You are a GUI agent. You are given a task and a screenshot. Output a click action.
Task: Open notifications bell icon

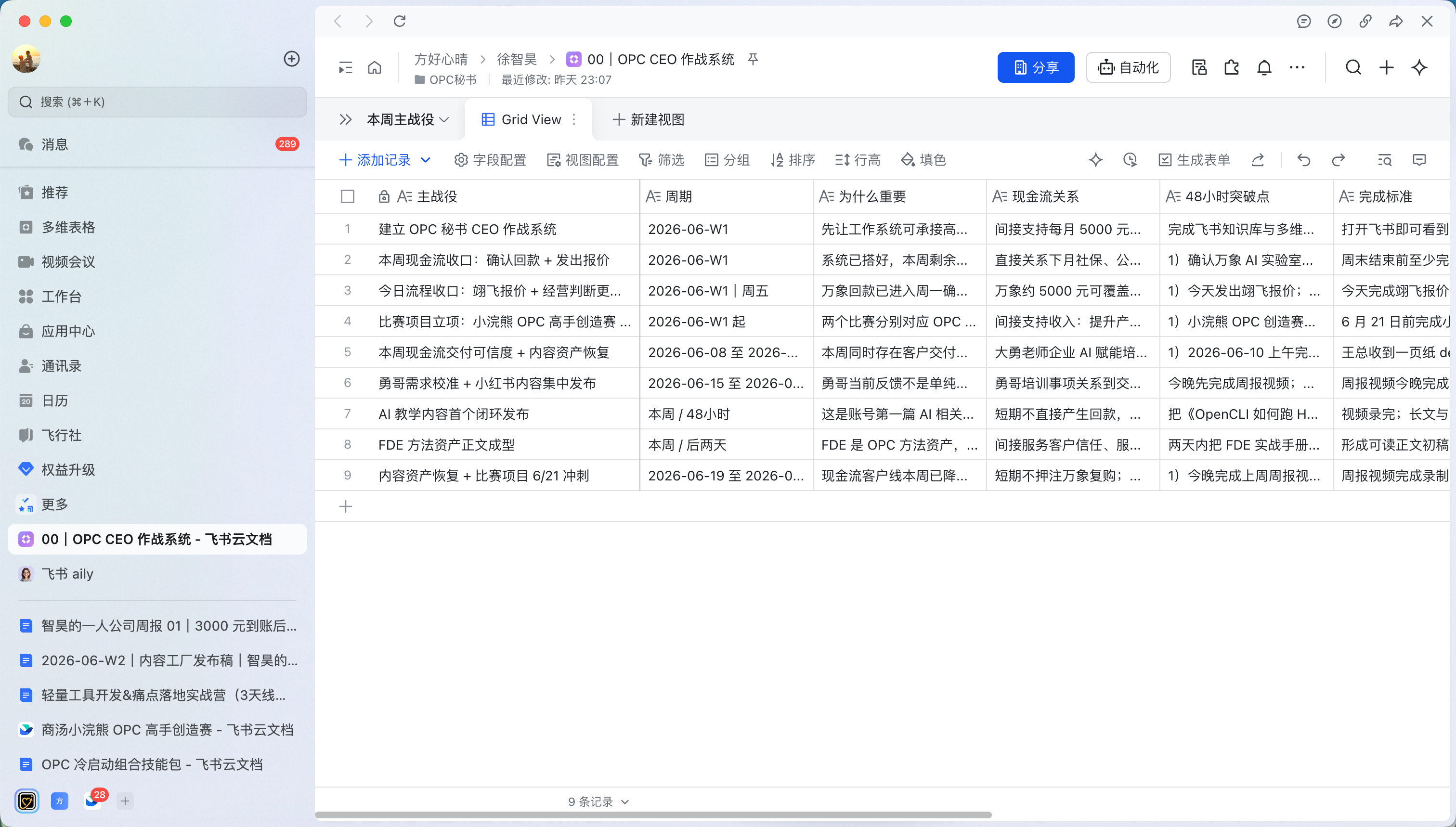tap(1264, 67)
